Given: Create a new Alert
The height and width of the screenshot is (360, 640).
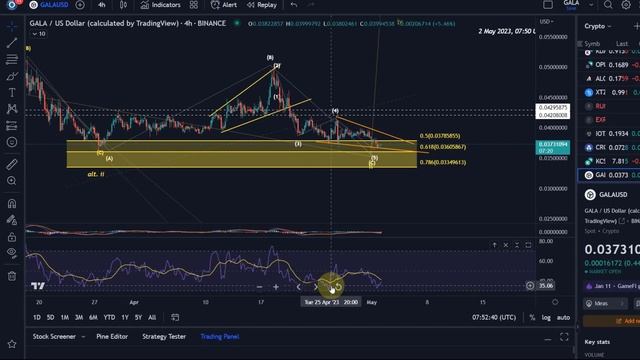Looking at the screenshot, I should pyautogui.click(x=224, y=5).
